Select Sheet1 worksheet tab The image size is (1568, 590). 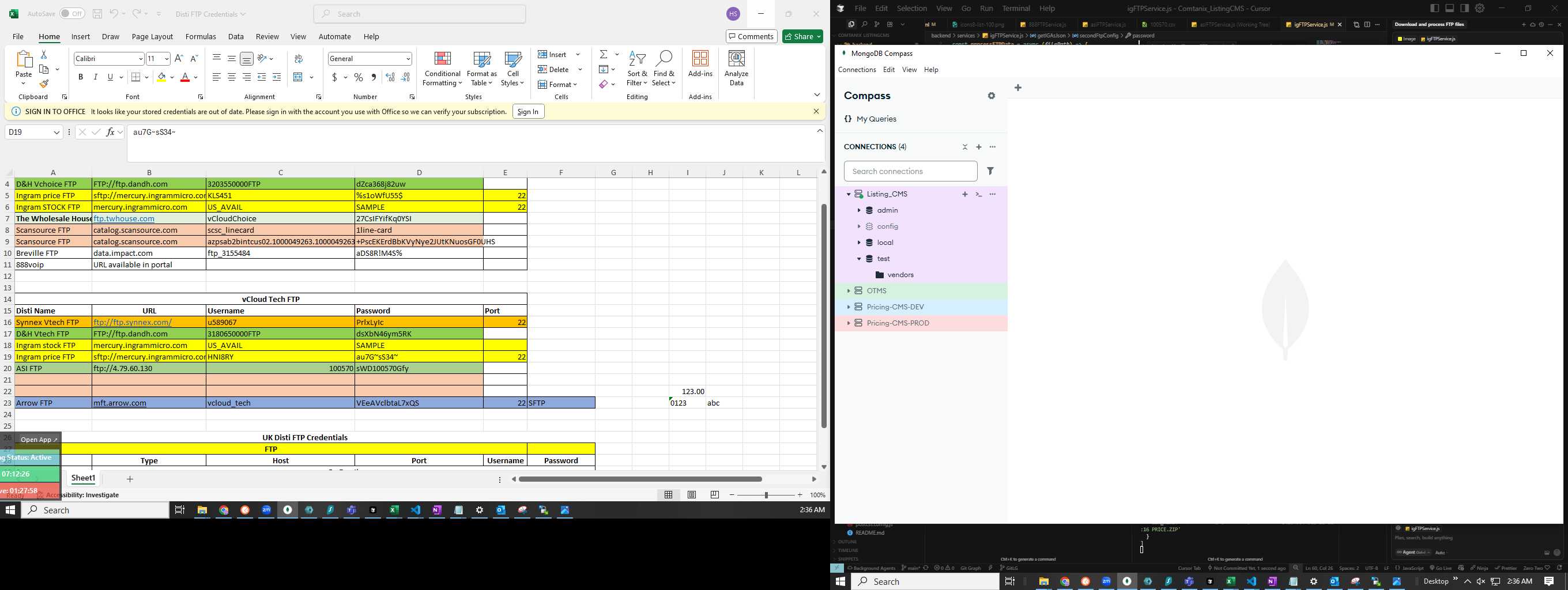pyautogui.click(x=84, y=478)
